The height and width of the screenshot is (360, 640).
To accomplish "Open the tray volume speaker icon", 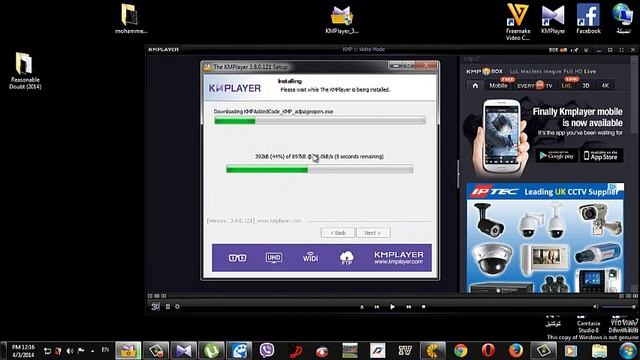I will coord(70,351).
